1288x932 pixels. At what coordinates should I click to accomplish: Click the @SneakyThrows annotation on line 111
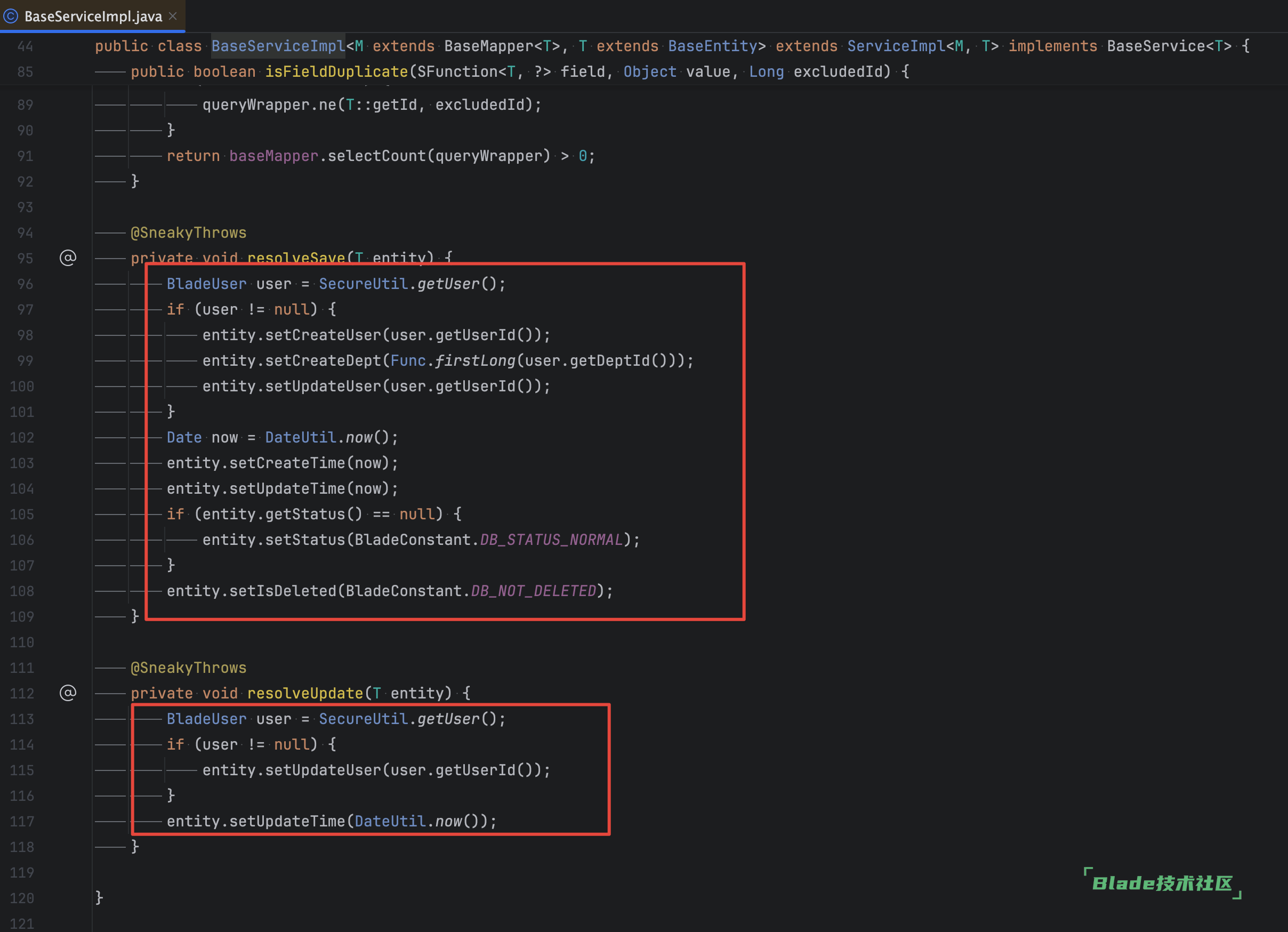(189, 668)
